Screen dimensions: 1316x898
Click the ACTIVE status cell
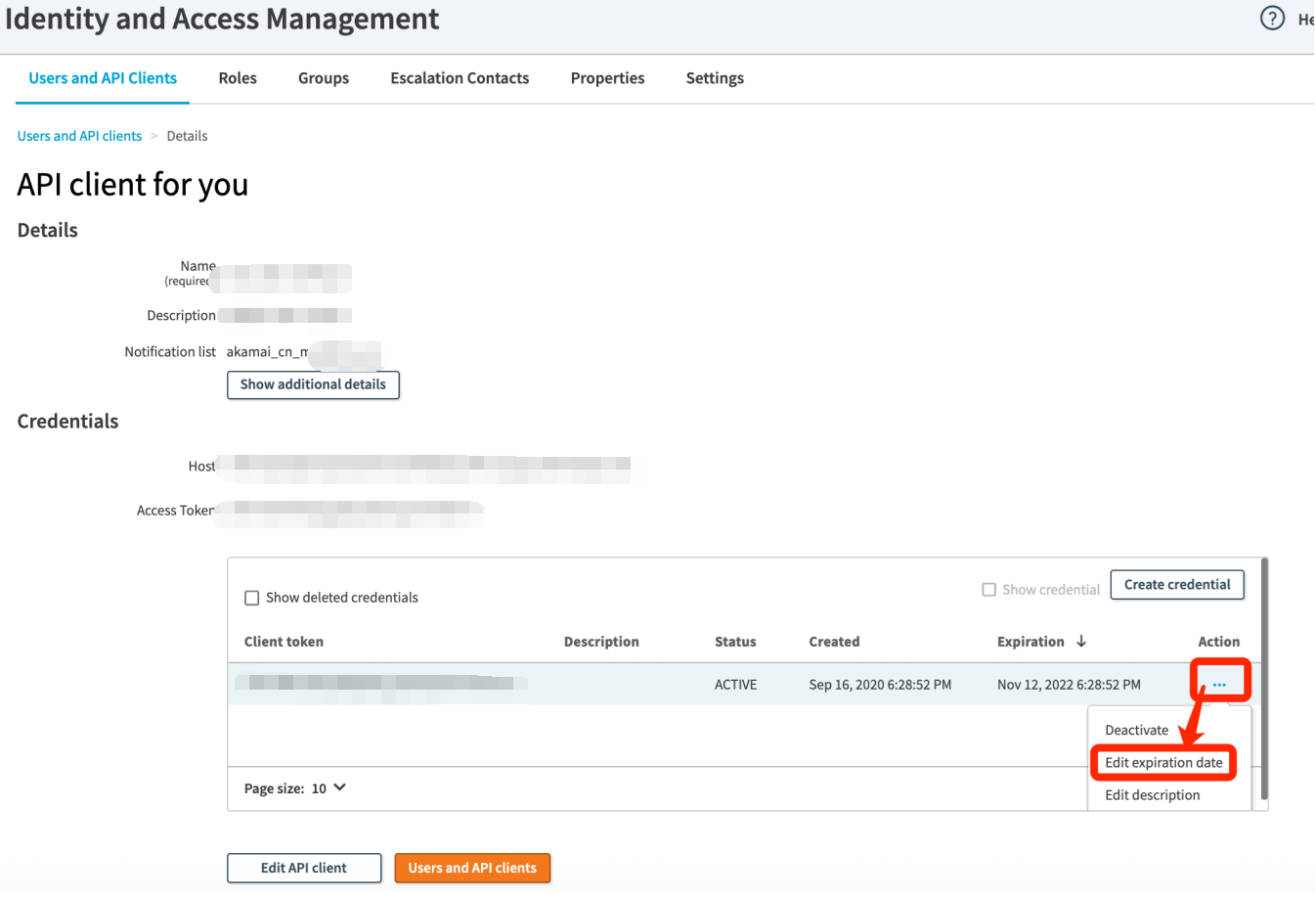pyautogui.click(x=735, y=685)
